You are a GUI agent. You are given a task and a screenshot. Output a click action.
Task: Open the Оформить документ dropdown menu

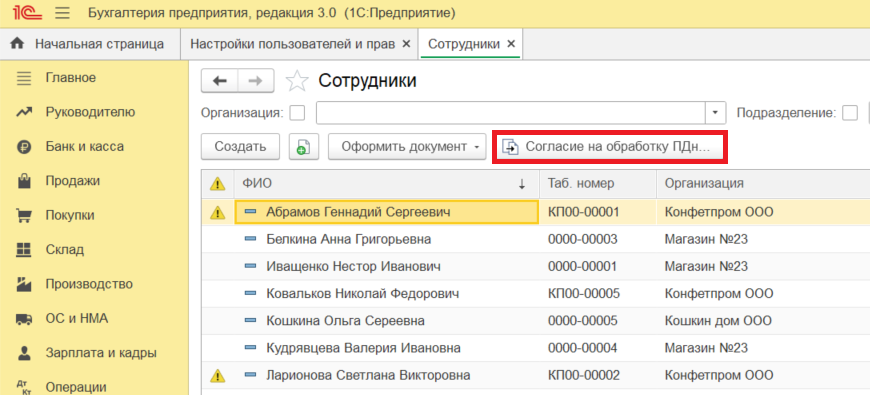coord(407,147)
